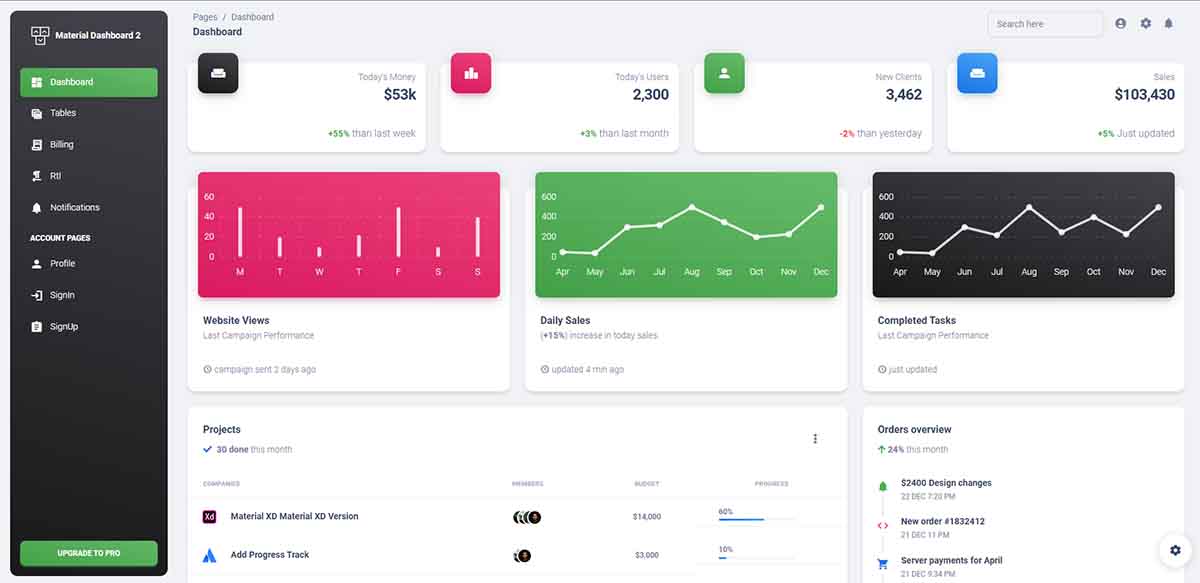Click the Pages breadcrumb link
Image resolution: width=1200 pixels, height=583 pixels.
pos(205,16)
